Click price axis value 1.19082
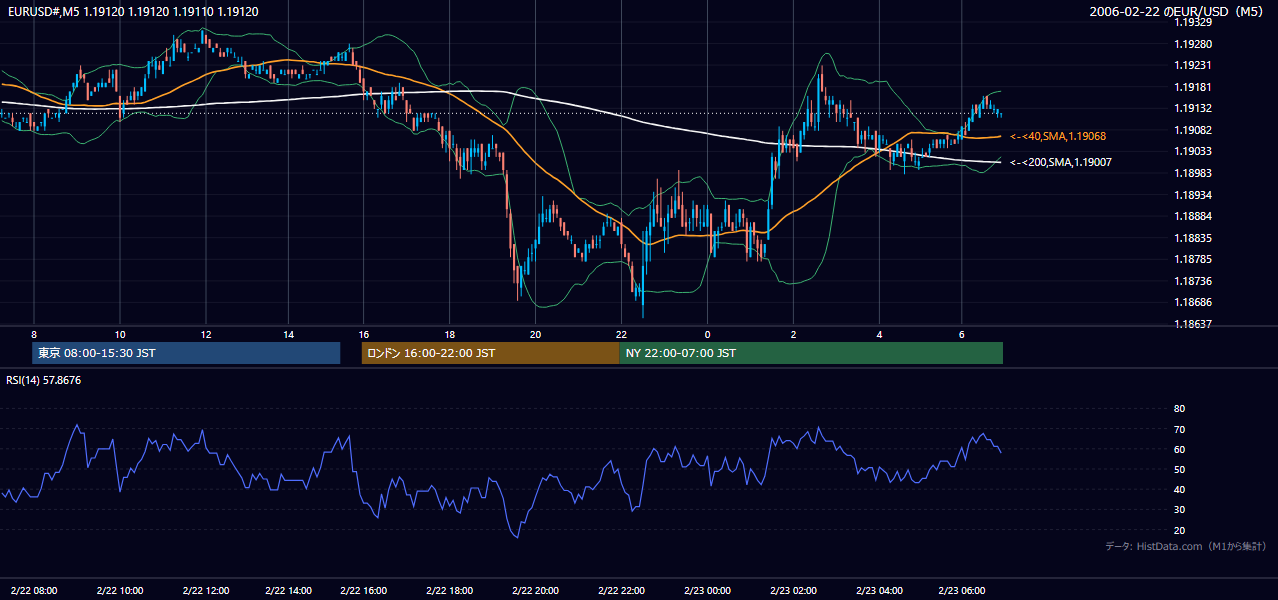Viewport: 1278px width, 600px height. (1192, 130)
